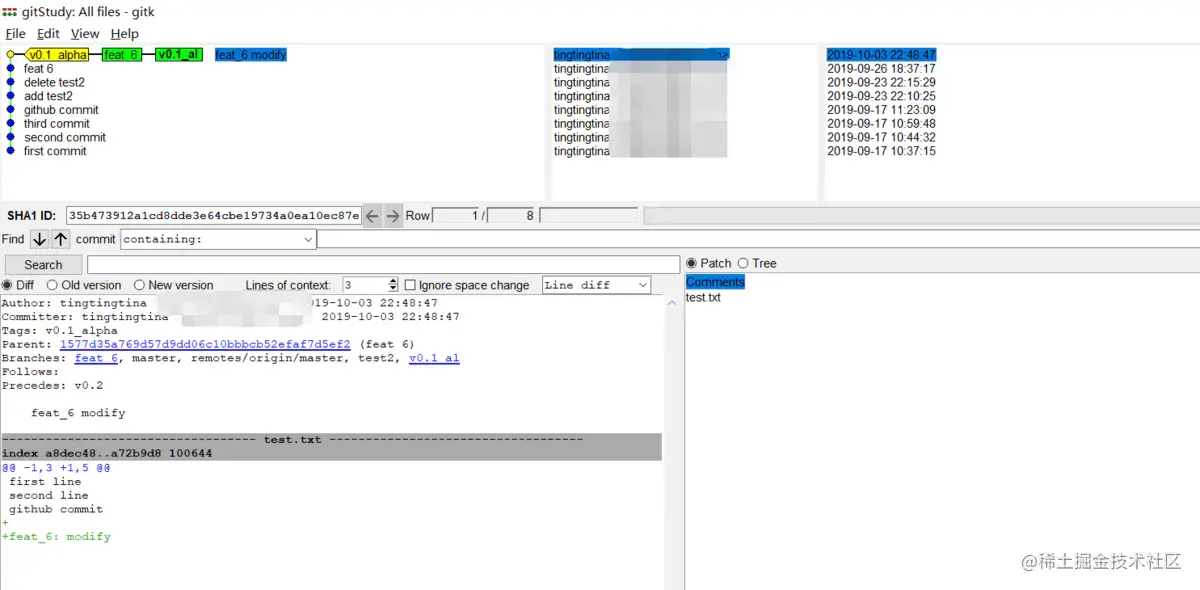Open the View menu

[x=85, y=34]
